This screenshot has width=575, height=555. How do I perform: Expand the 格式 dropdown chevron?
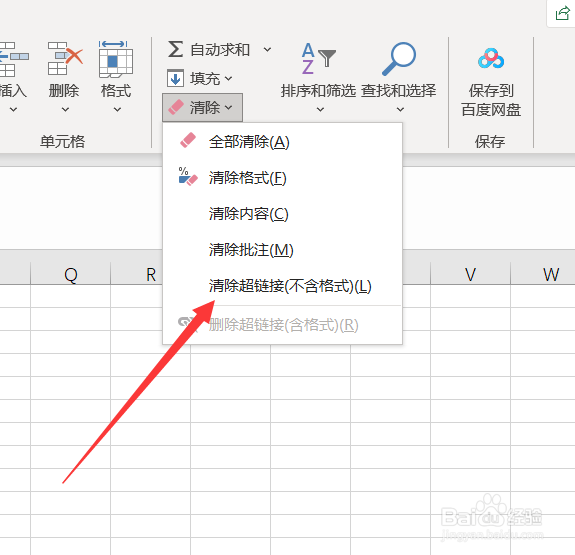pyautogui.click(x=117, y=109)
